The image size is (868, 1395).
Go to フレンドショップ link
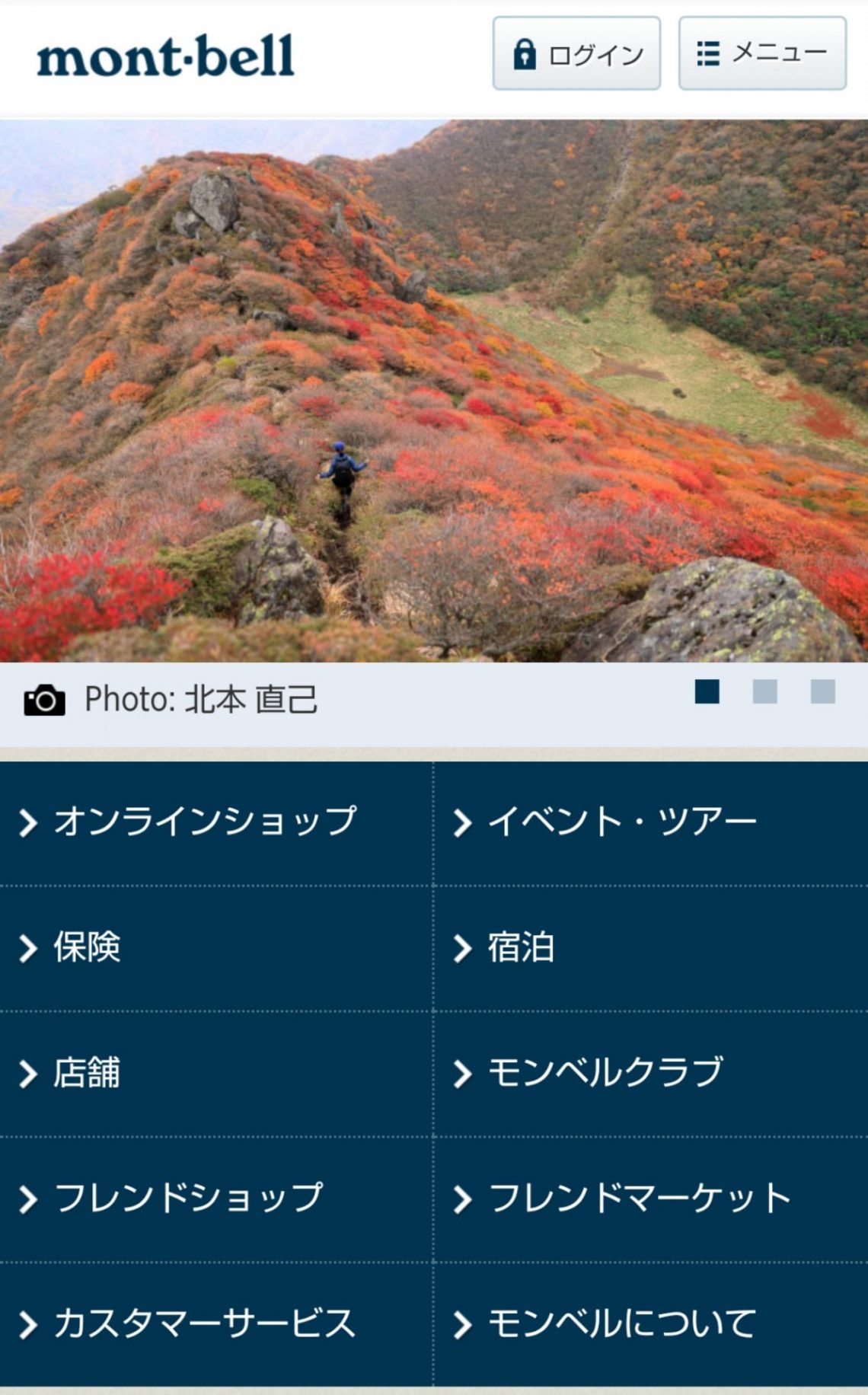(216, 1199)
